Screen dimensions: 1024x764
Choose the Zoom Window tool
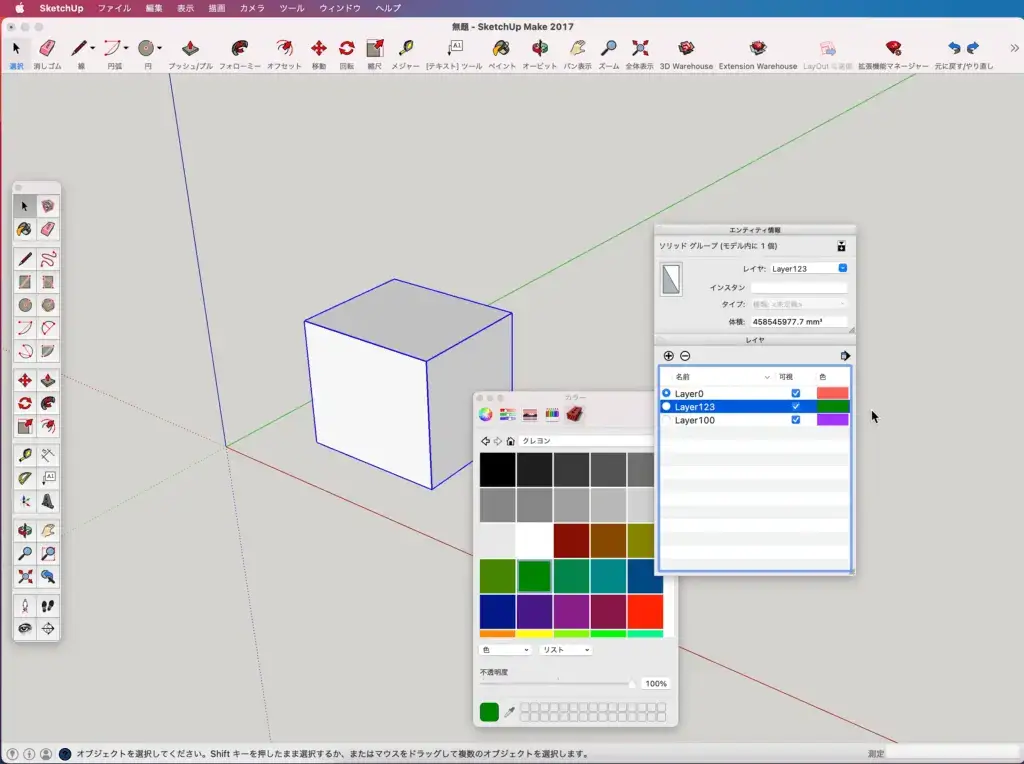[48, 554]
